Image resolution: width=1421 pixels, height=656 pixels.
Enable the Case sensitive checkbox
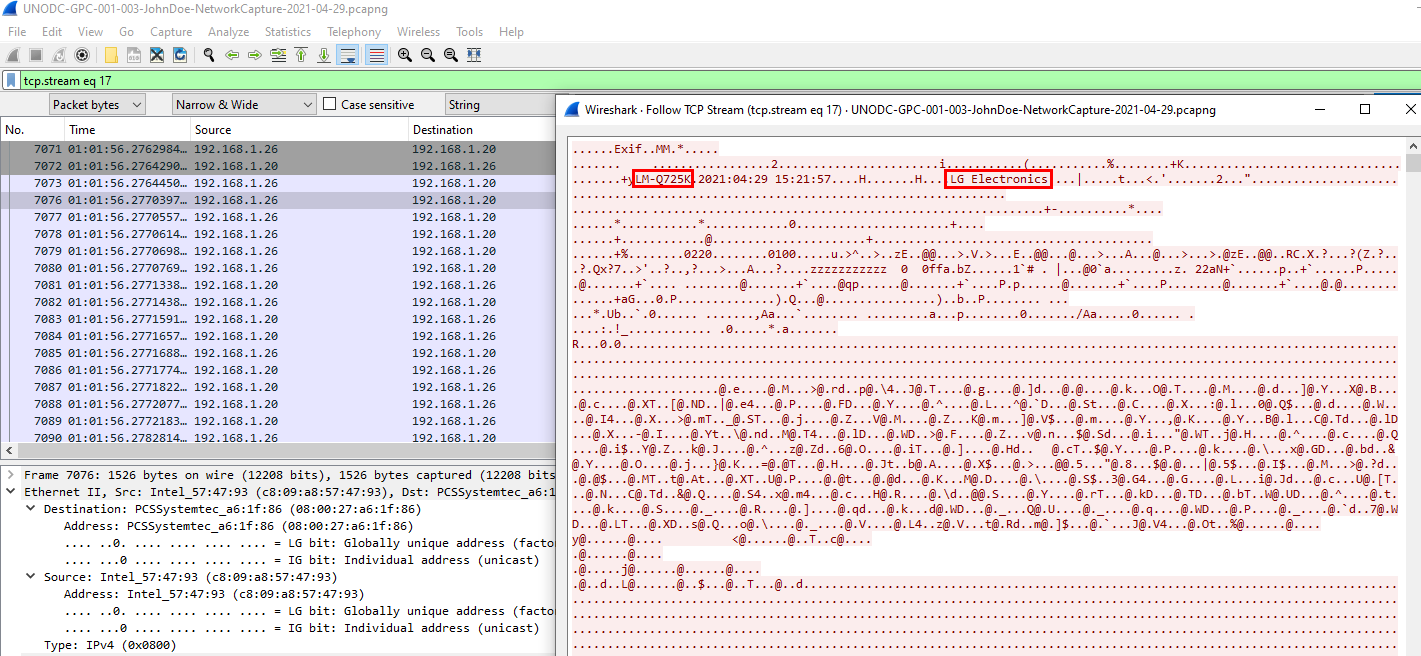(330, 104)
